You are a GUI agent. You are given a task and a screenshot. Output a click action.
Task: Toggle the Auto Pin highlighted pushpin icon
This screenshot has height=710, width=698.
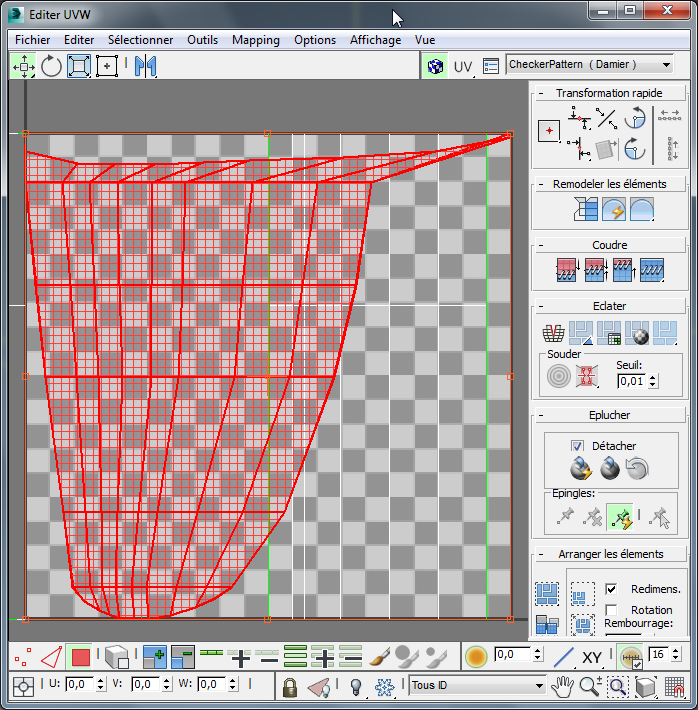[x=619, y=517]
